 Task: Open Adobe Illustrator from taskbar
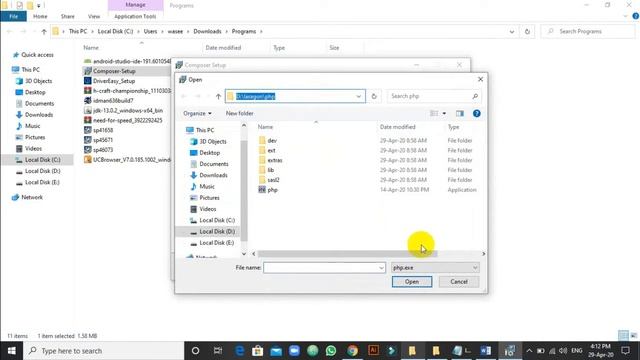373,351
